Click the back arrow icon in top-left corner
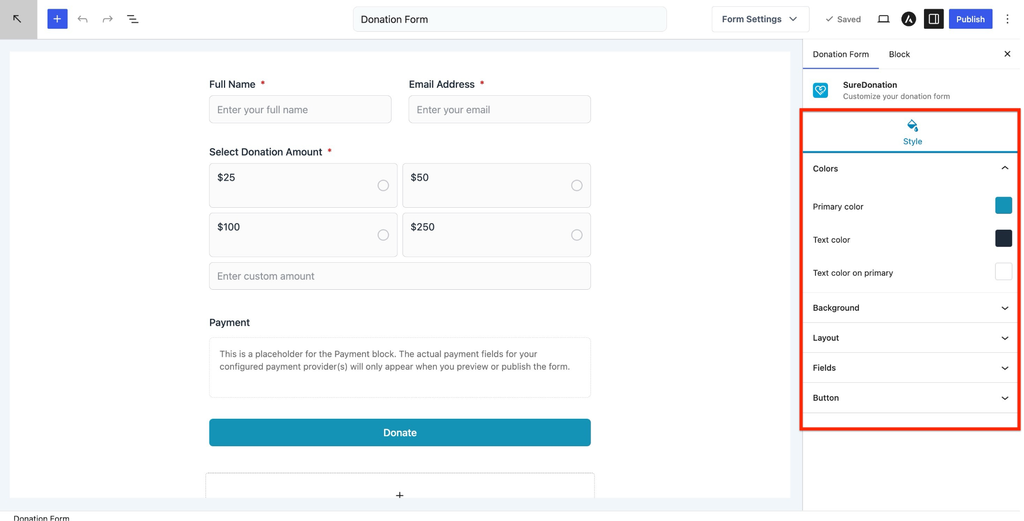1024x521 pixels. (x=18, y=19)
